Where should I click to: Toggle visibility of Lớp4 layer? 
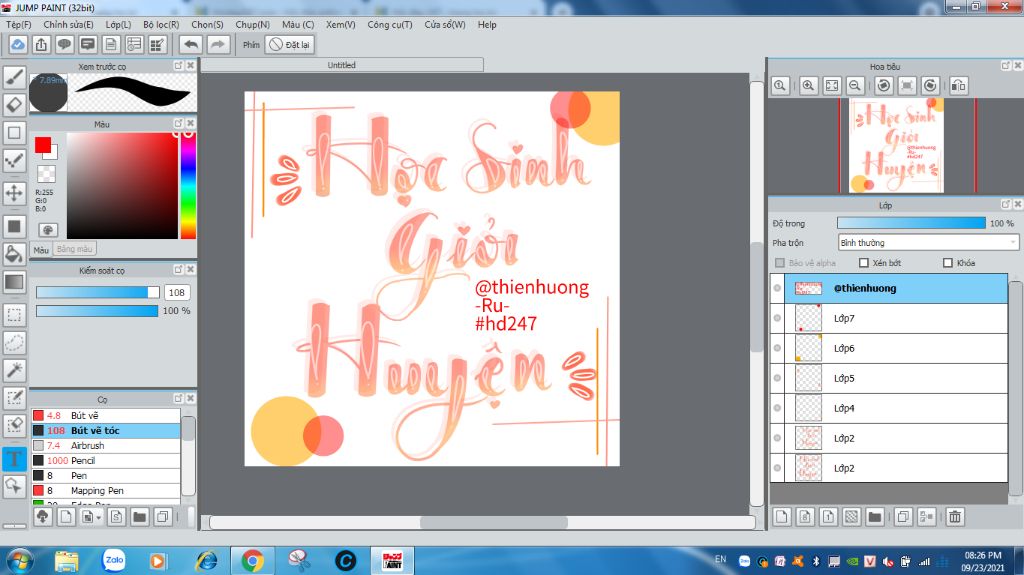pos(777,408)
